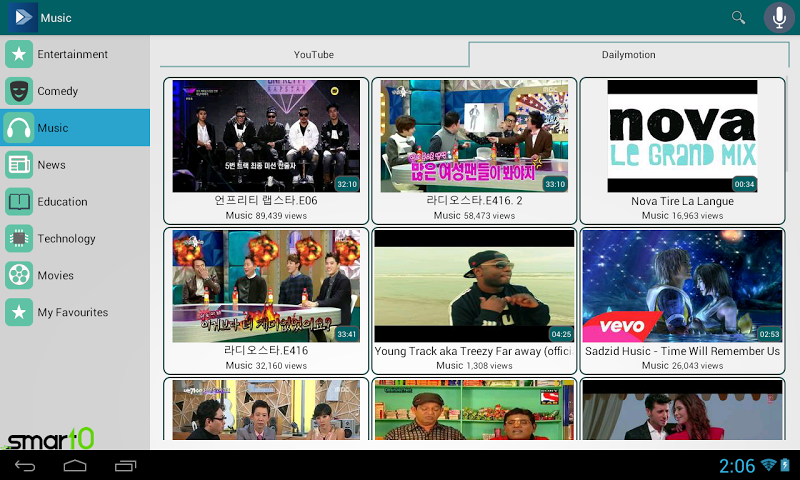The image size is (800, 480).
Task: Switch to the Dailymotion tab
Action: click(x=629, y=55)
